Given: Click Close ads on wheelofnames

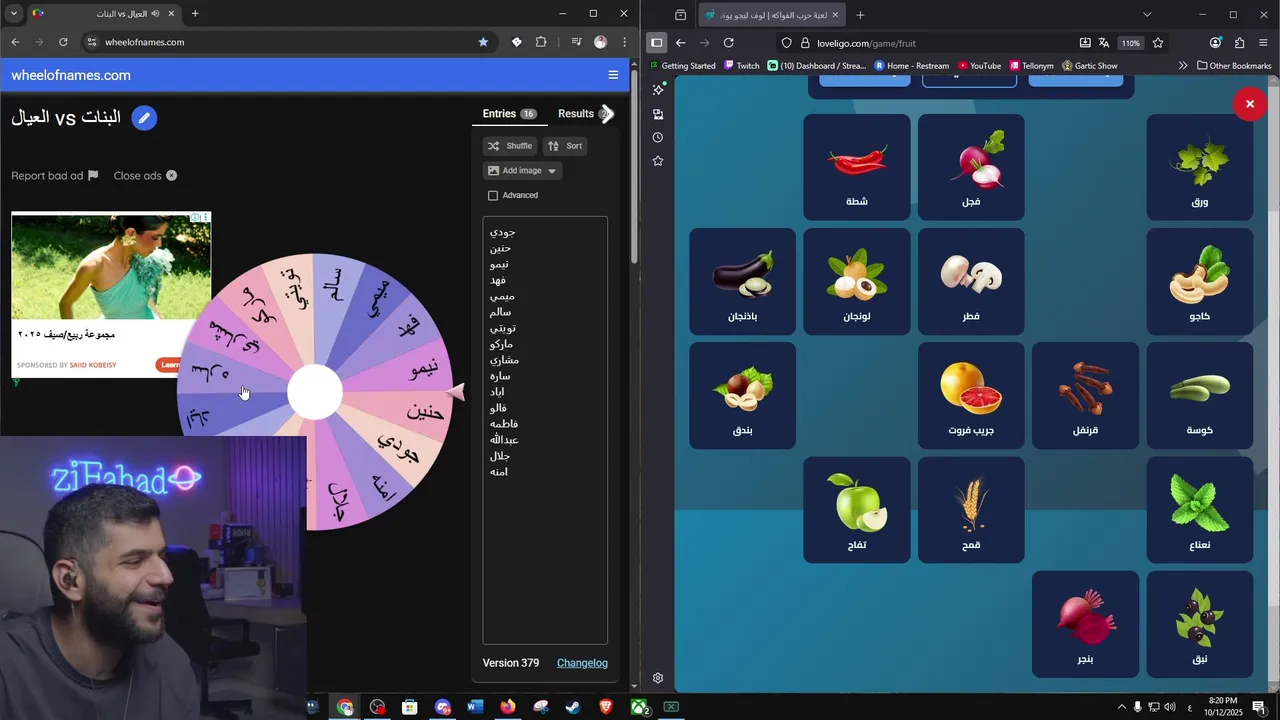Looking at the screenshot, I should pyautogui.click(x=145, y=176).
